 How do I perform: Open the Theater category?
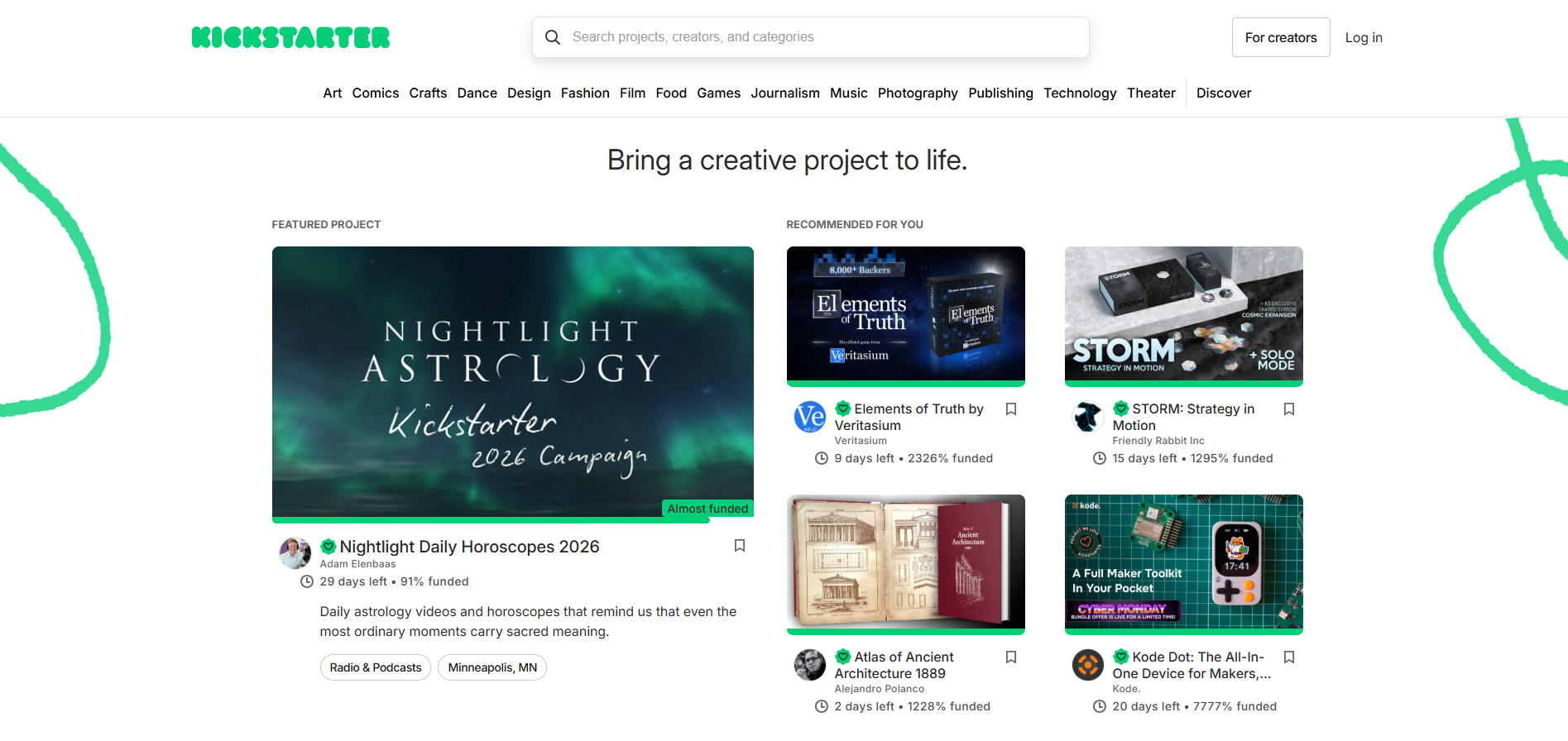1151,93
